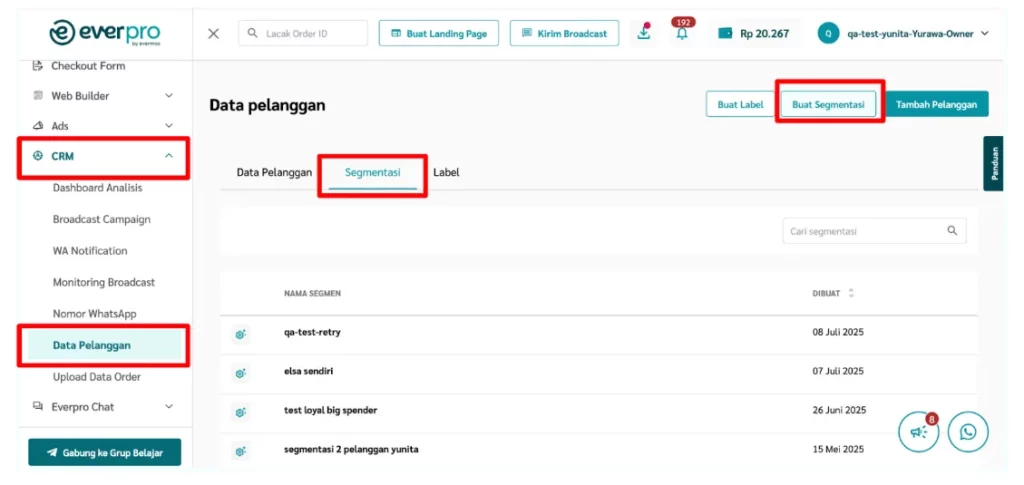Open the Panduan side tab

[x=993, y=163]
